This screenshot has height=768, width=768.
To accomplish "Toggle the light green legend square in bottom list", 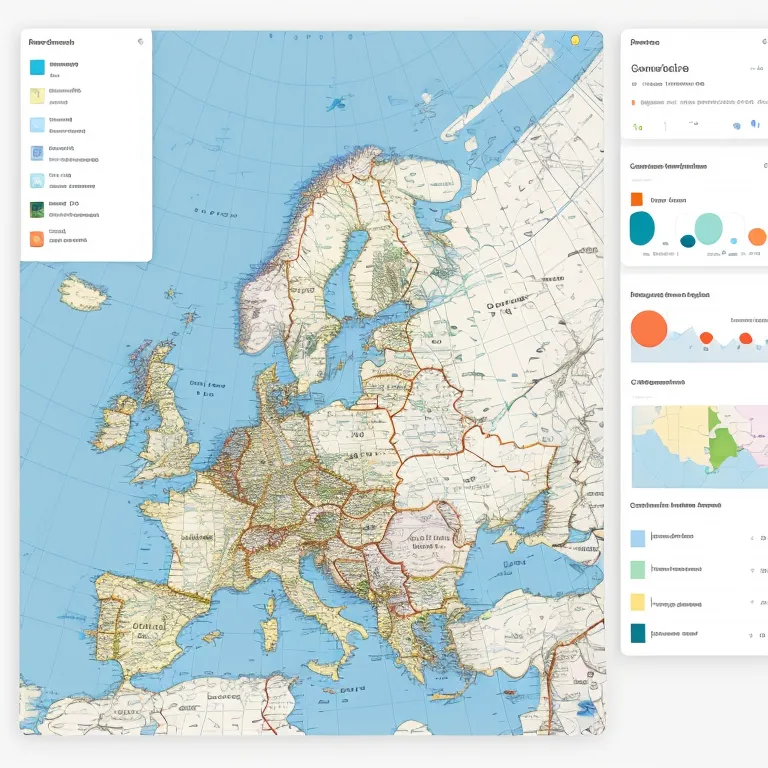I will tap(638, 569).
